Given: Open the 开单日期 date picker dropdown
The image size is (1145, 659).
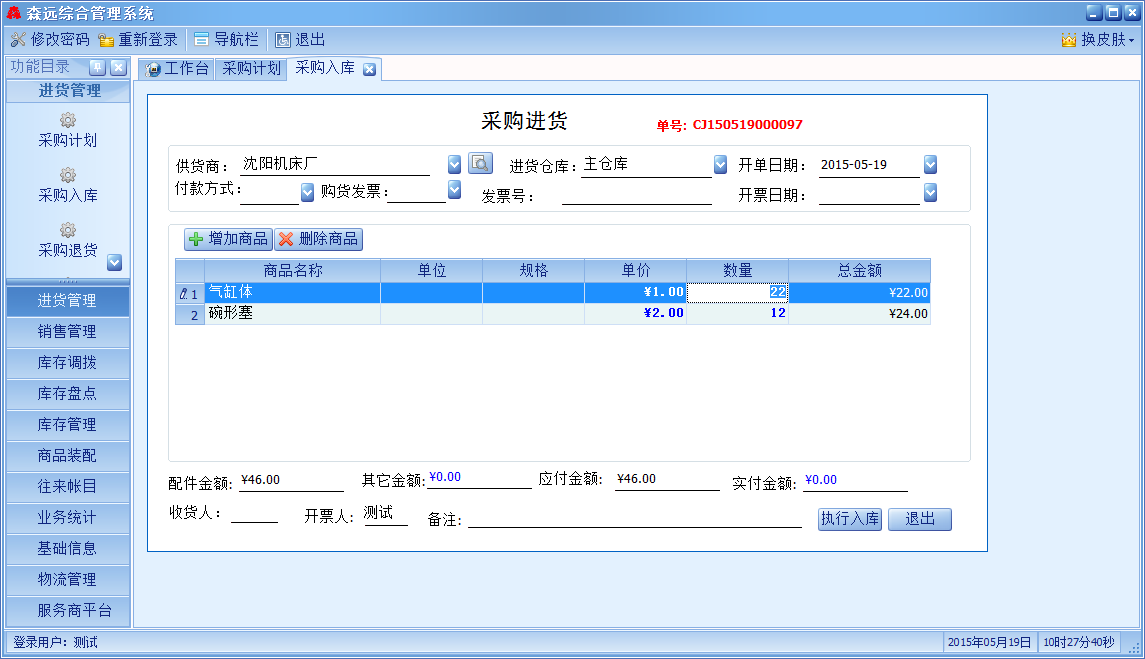Looking at the screenshot, I should 930,165.
